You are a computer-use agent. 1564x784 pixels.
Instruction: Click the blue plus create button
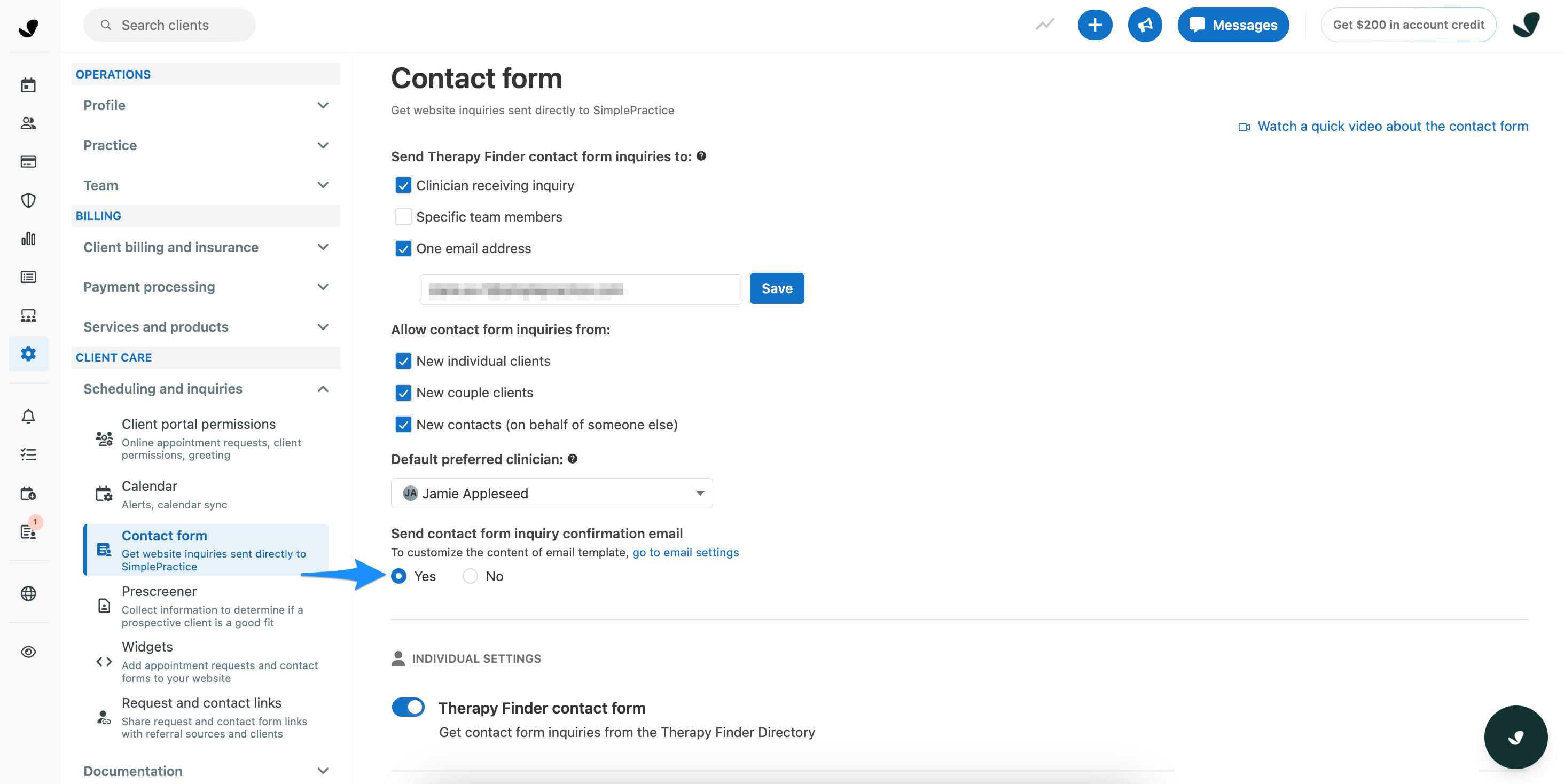pos(1094,25)
